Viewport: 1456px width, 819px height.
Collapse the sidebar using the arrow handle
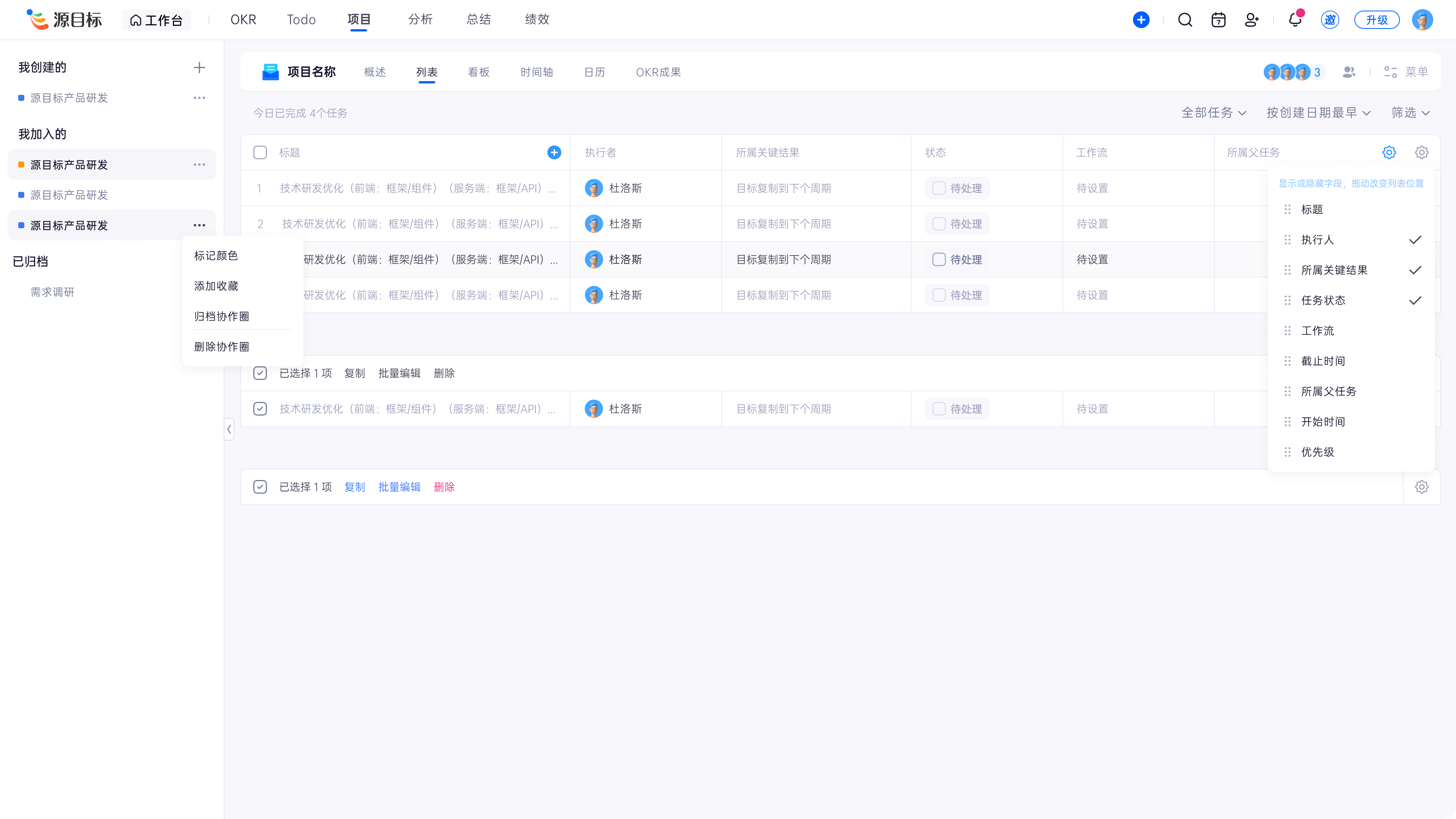pos(229,429)
